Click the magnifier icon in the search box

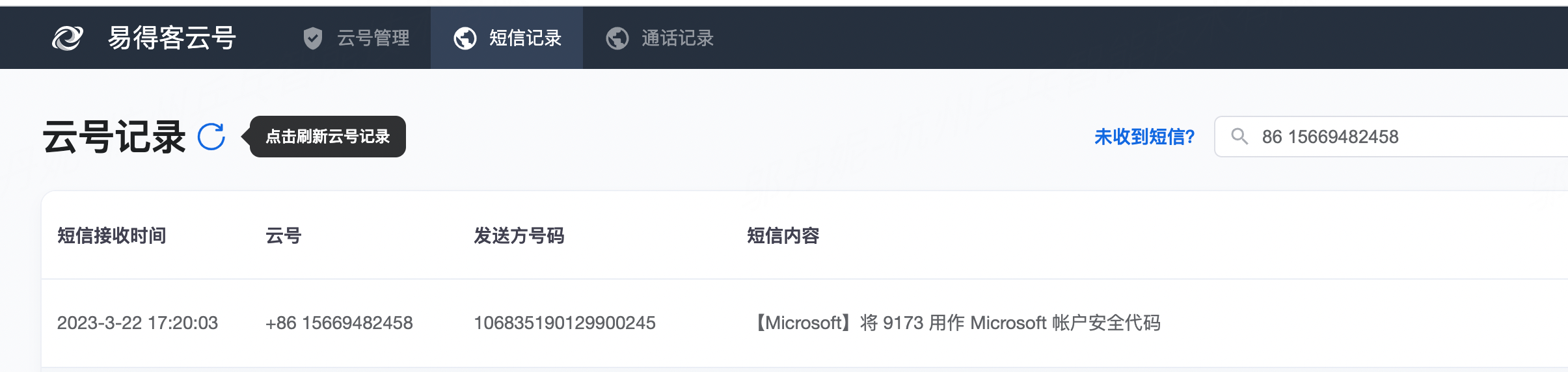(x=1239, y=137)
